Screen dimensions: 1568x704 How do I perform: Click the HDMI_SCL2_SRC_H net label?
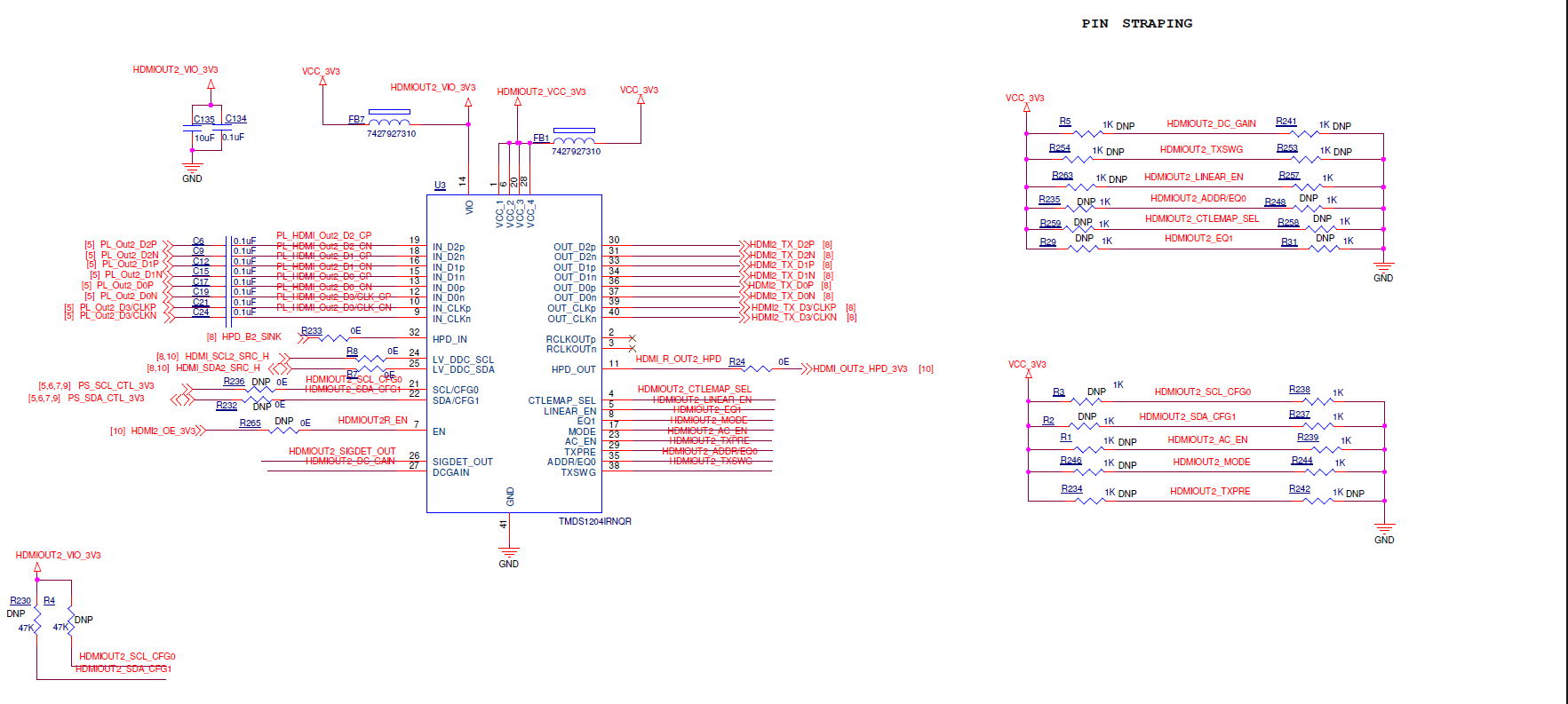pyautogui.click(x=227, y=356)
